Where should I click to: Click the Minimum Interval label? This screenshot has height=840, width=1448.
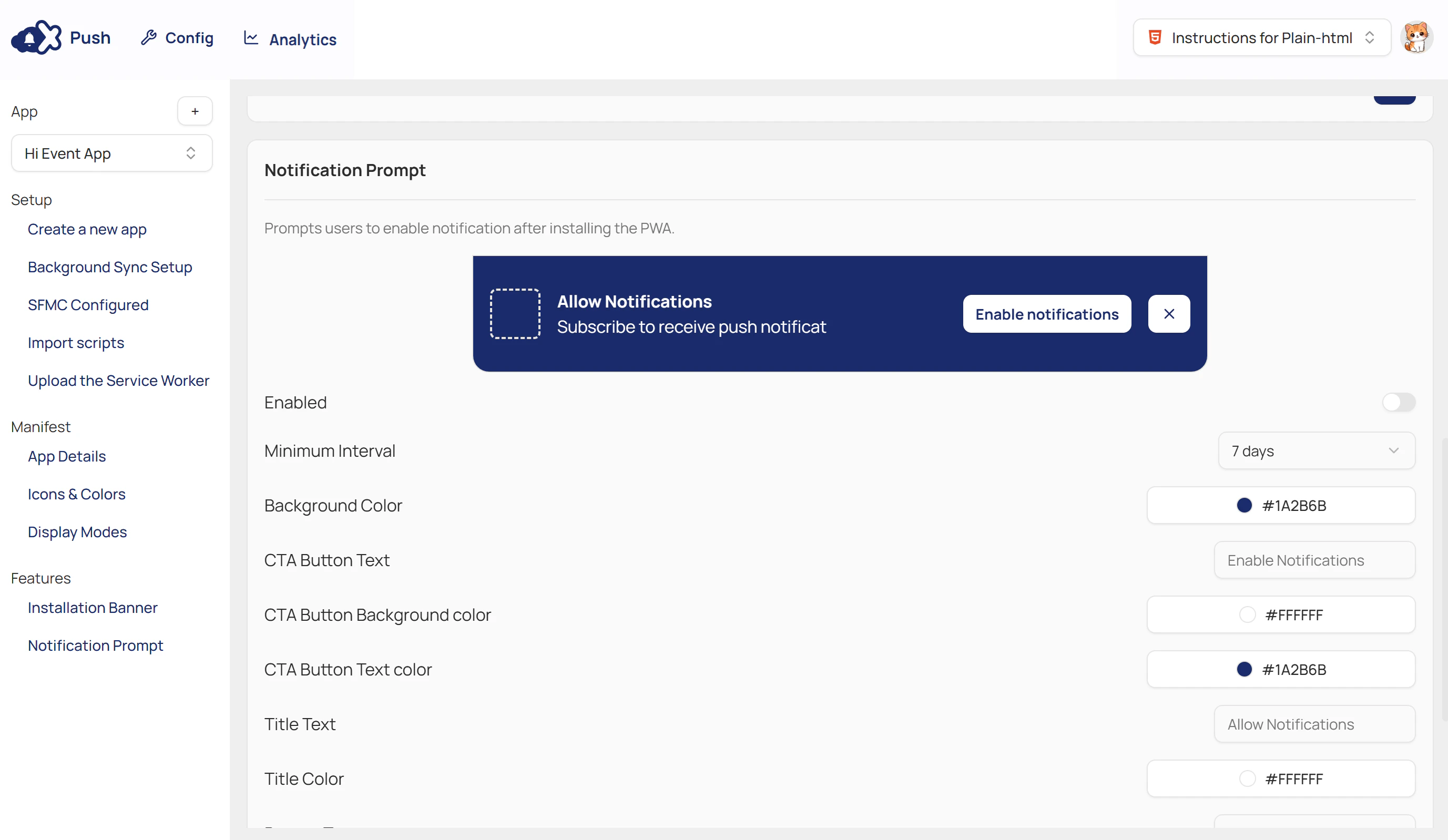coord(330,450)
